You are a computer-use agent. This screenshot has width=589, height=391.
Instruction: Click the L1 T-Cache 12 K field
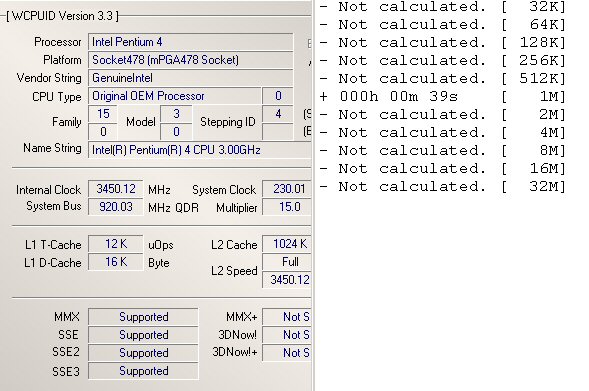(x=116, y=244)
